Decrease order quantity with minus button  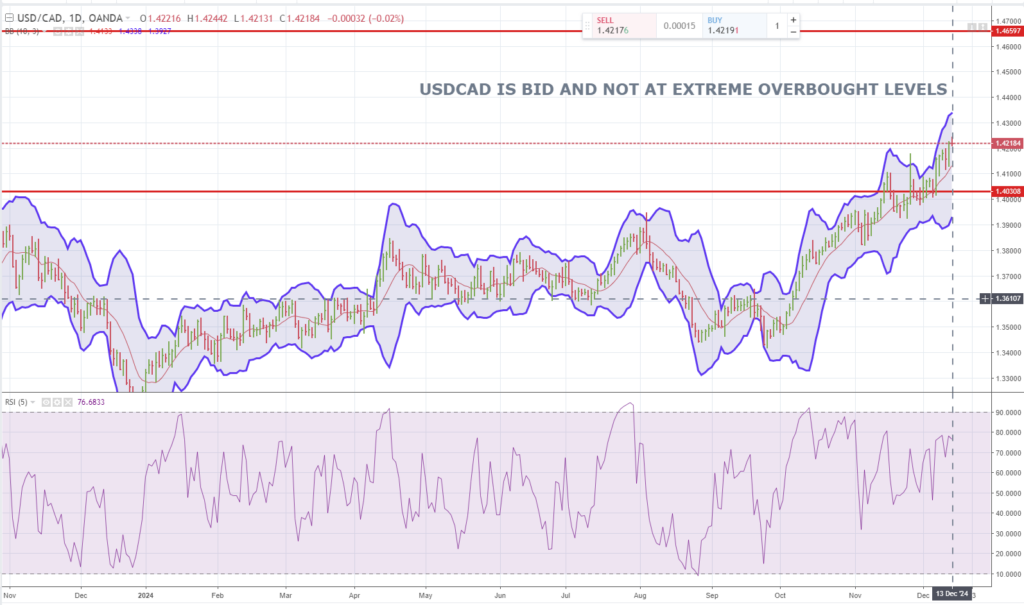(793, 32)
